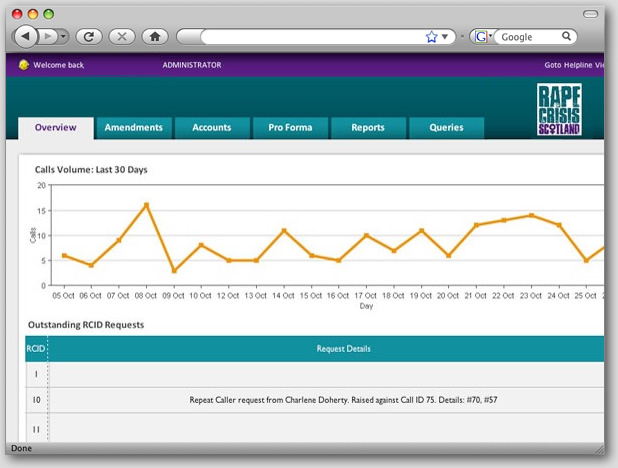
Task: Open the Google search engine selector
Action: coord(482,37)
